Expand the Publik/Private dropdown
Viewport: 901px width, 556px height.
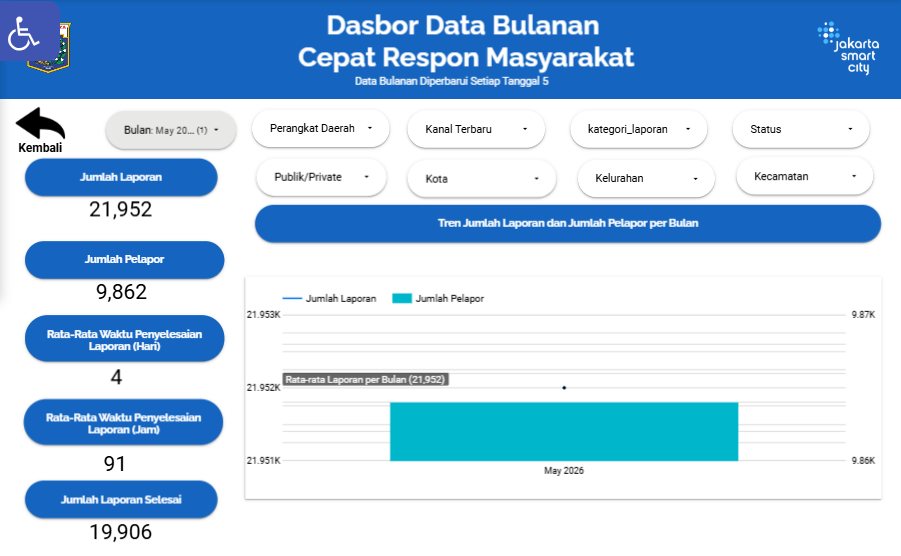[321, 177]
